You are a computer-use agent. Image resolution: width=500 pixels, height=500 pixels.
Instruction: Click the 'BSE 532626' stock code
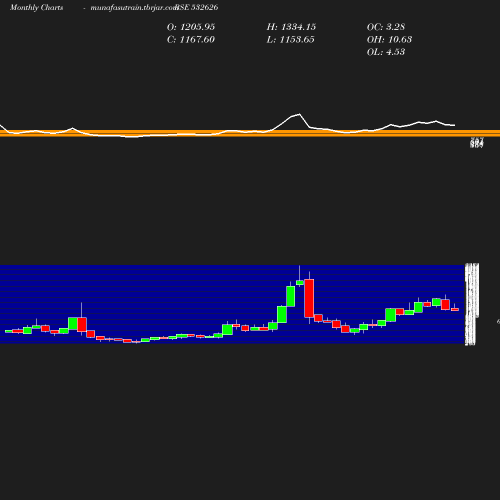click(197, 7)
